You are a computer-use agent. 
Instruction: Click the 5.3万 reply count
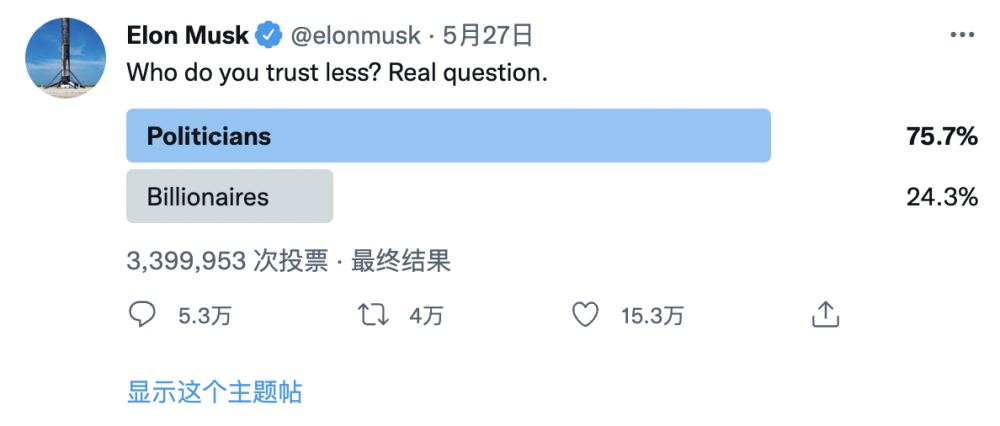click(x=205, y=316)
